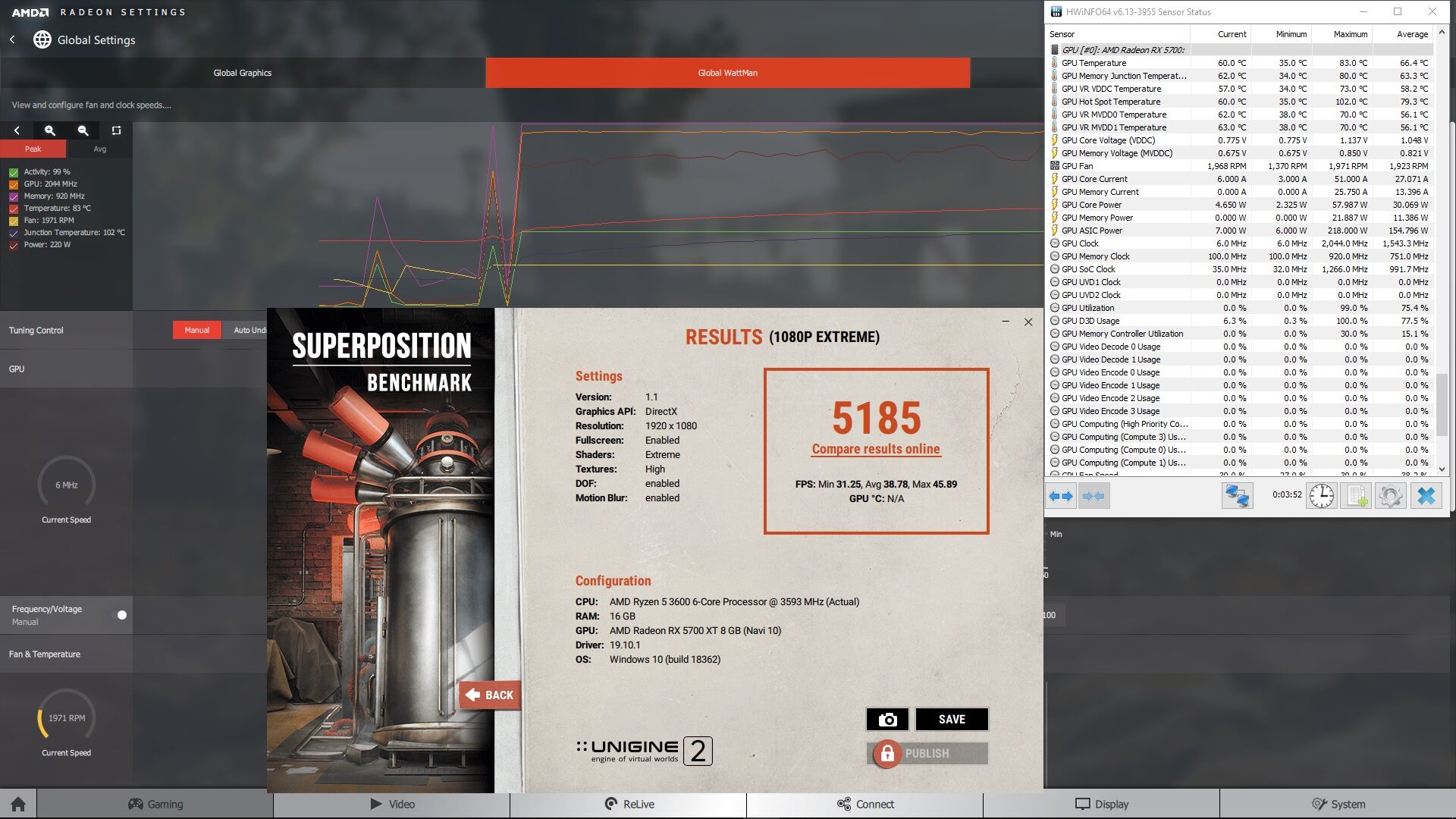Click the Average column header in HWiNFO
The image size is (1456, 819).
pyautogui.click(x=1403, y=34)
